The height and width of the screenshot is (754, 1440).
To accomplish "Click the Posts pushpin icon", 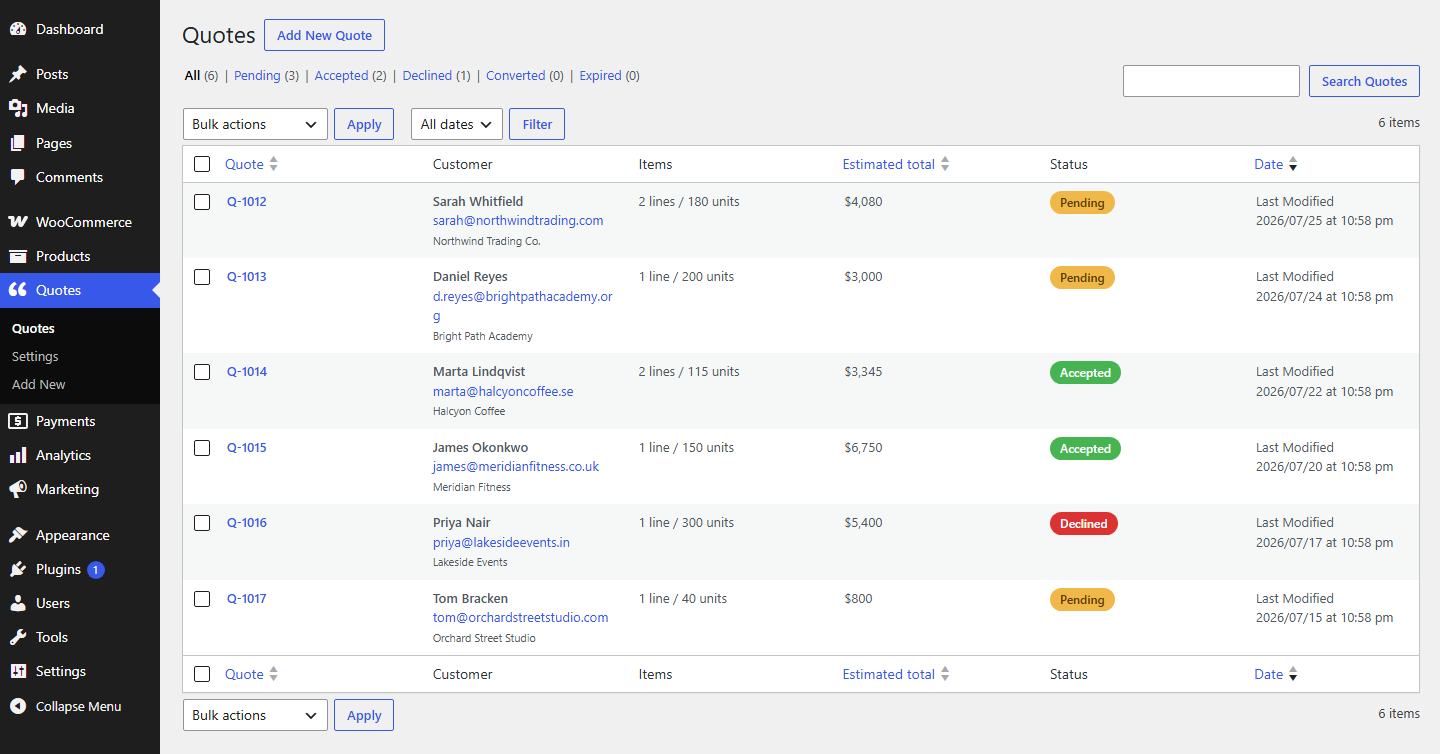I will (18, 74).
